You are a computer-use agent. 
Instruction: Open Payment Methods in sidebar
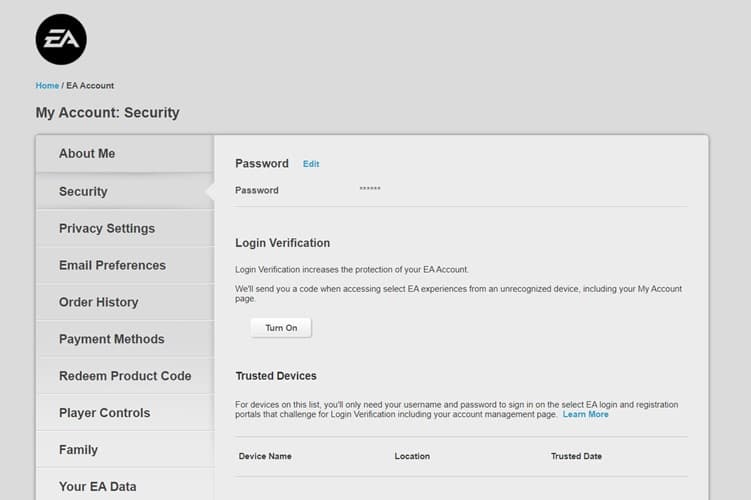(111, 339)
